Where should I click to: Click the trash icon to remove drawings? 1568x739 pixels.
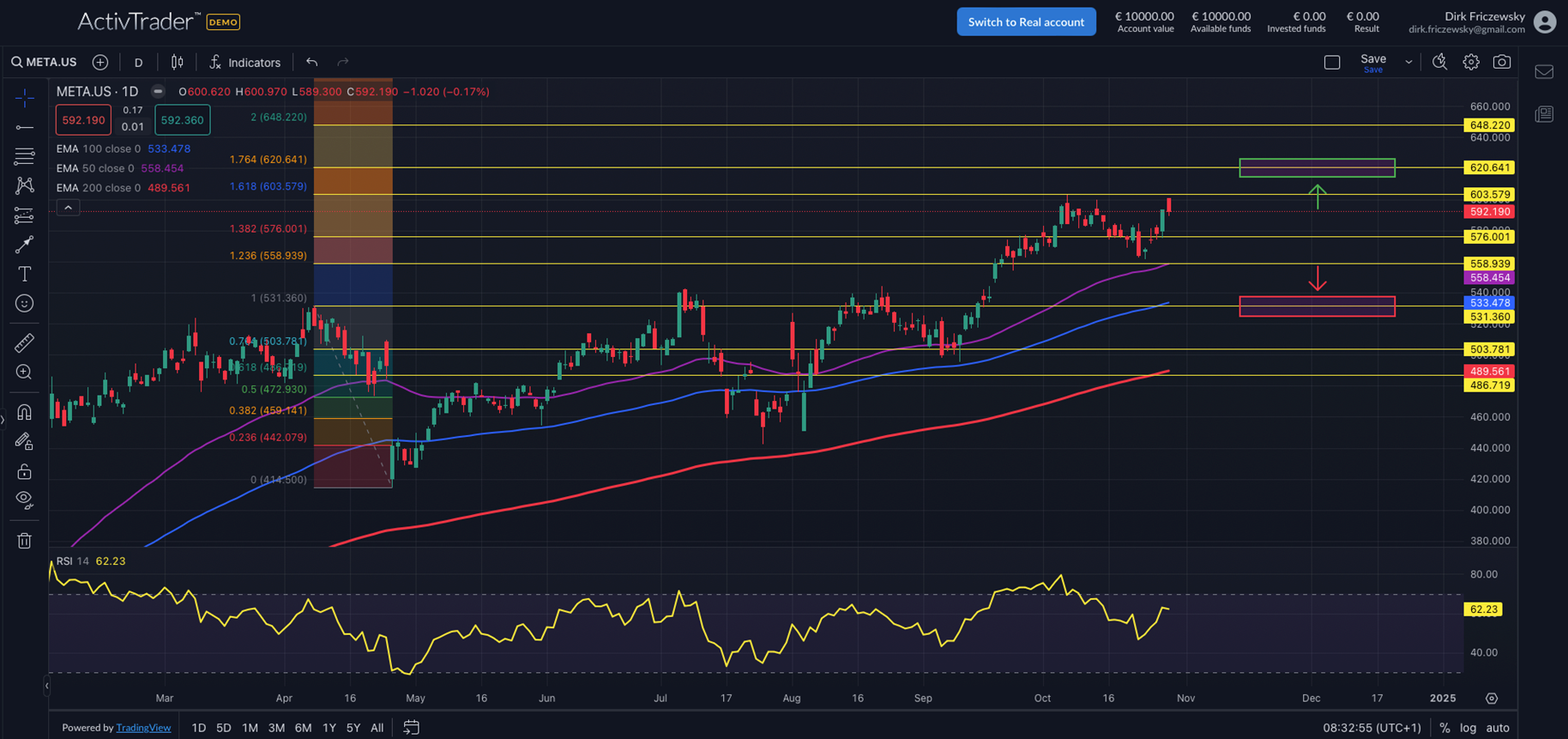(x=24, y=541)
